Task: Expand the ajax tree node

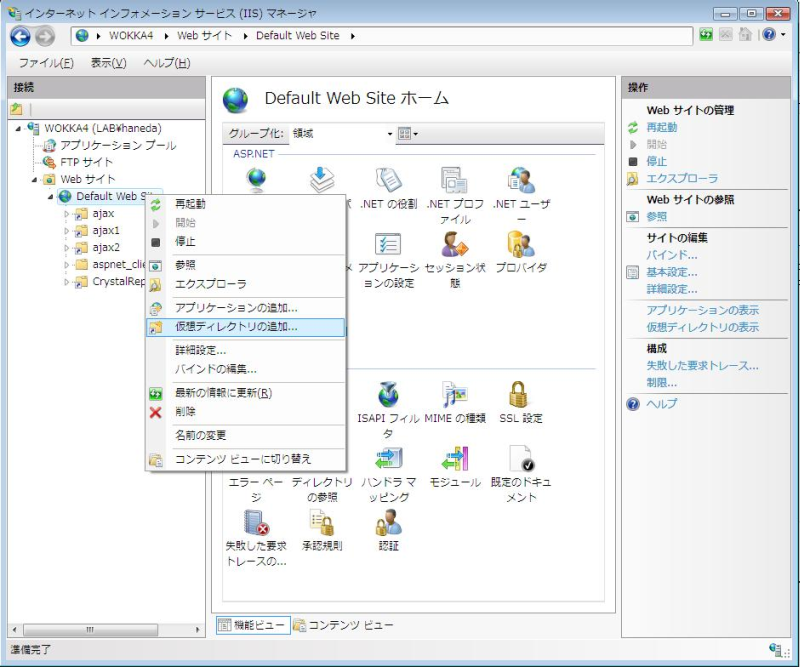Action: tap(66, 214)
